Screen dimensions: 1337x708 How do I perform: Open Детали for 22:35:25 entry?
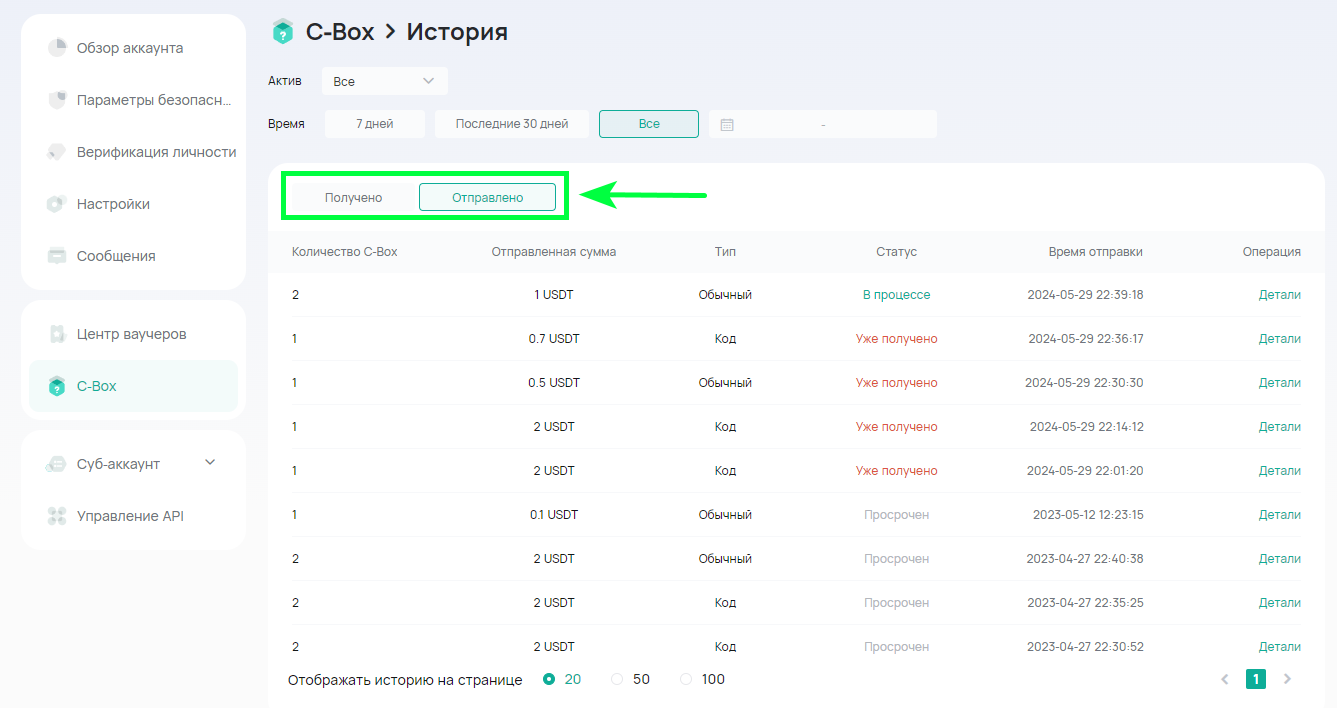[1279, 603]
